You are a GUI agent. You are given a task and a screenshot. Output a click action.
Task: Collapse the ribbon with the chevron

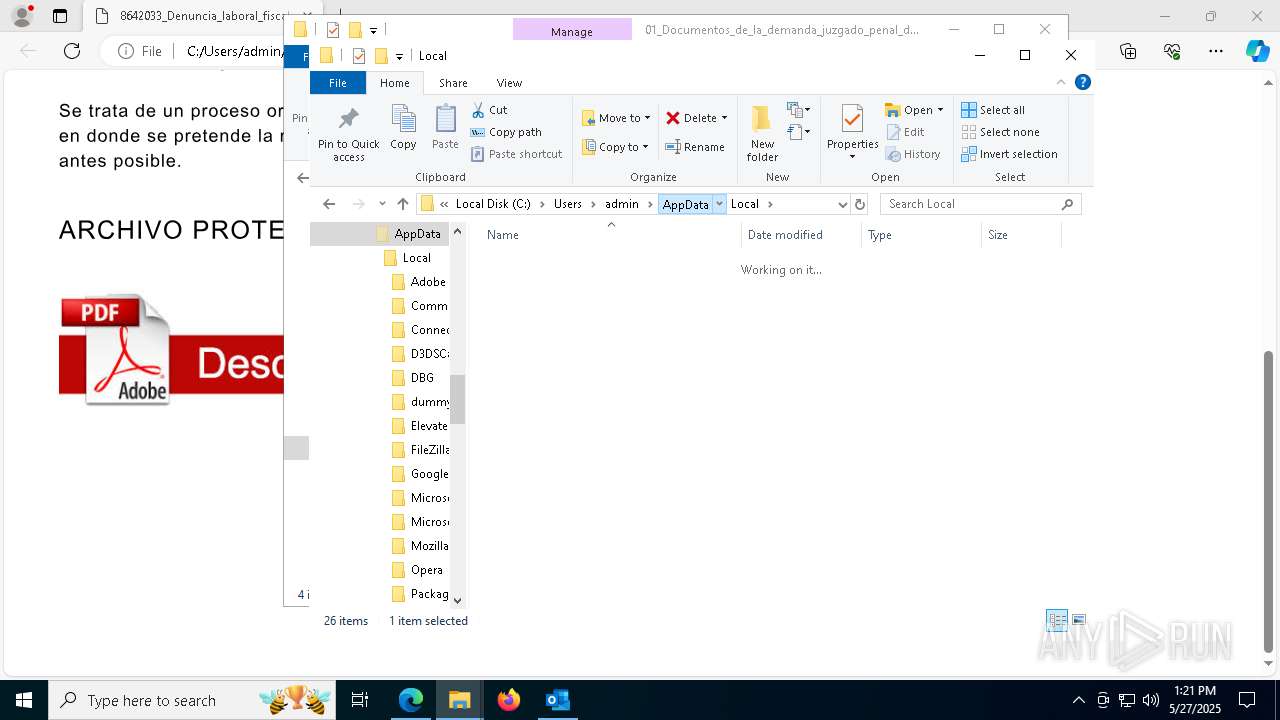coord(1061,82)
